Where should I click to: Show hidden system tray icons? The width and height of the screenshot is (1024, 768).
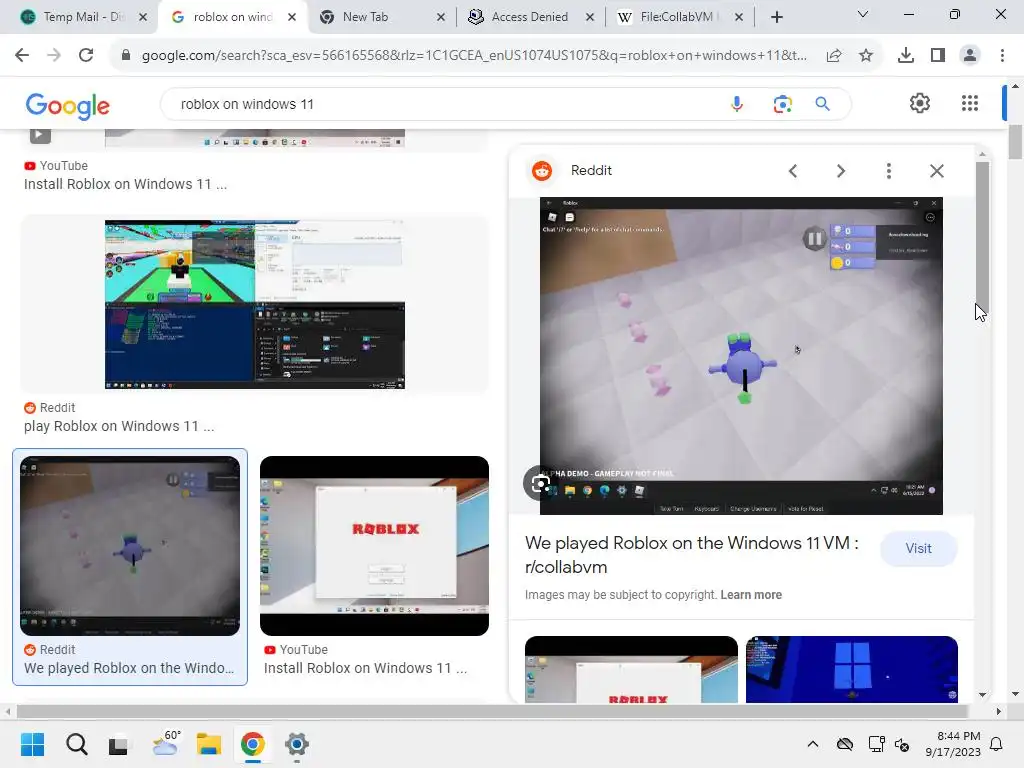[812, 744]
